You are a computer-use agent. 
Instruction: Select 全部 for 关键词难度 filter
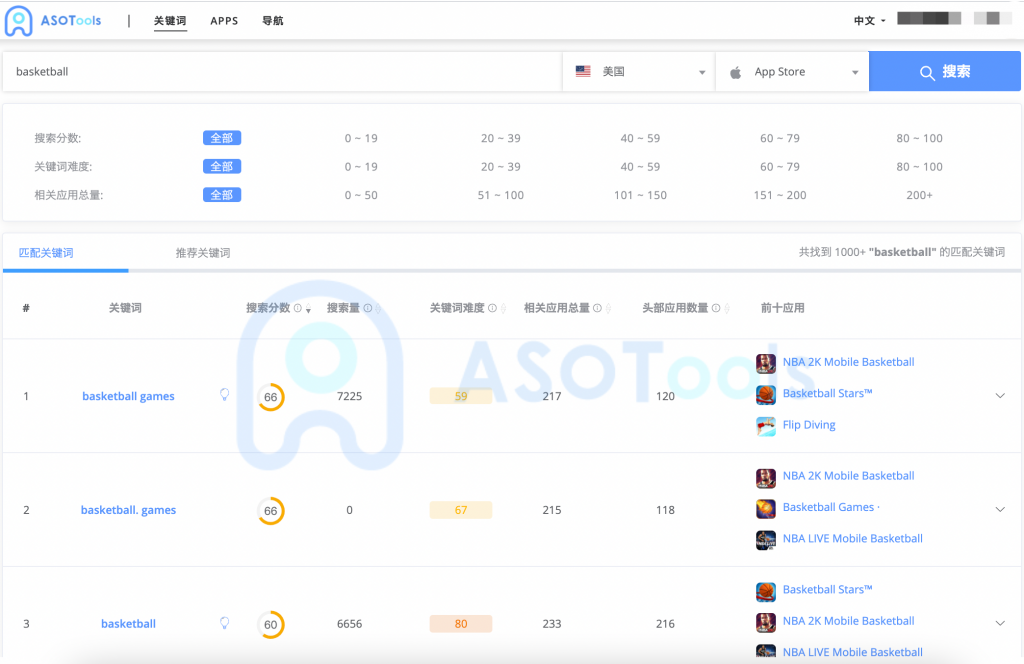[x=222, y=166]
